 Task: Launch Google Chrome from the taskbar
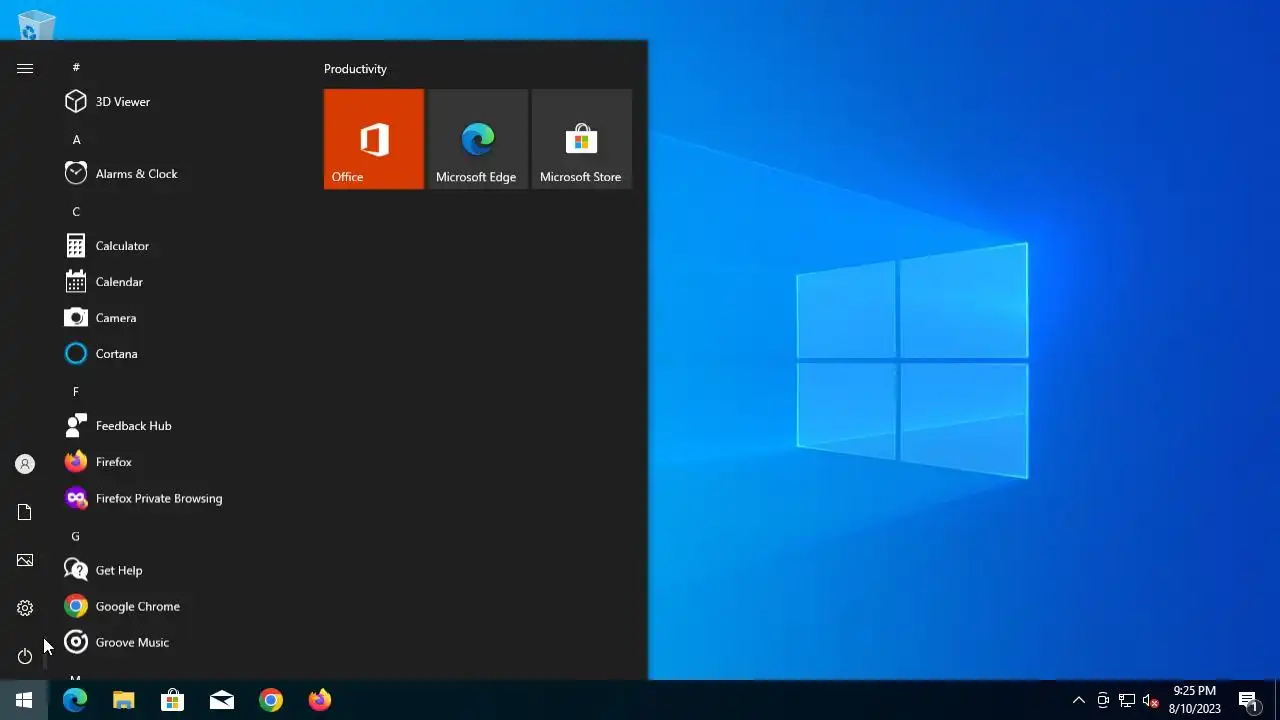pyautogui.click(x=271, y=700)
